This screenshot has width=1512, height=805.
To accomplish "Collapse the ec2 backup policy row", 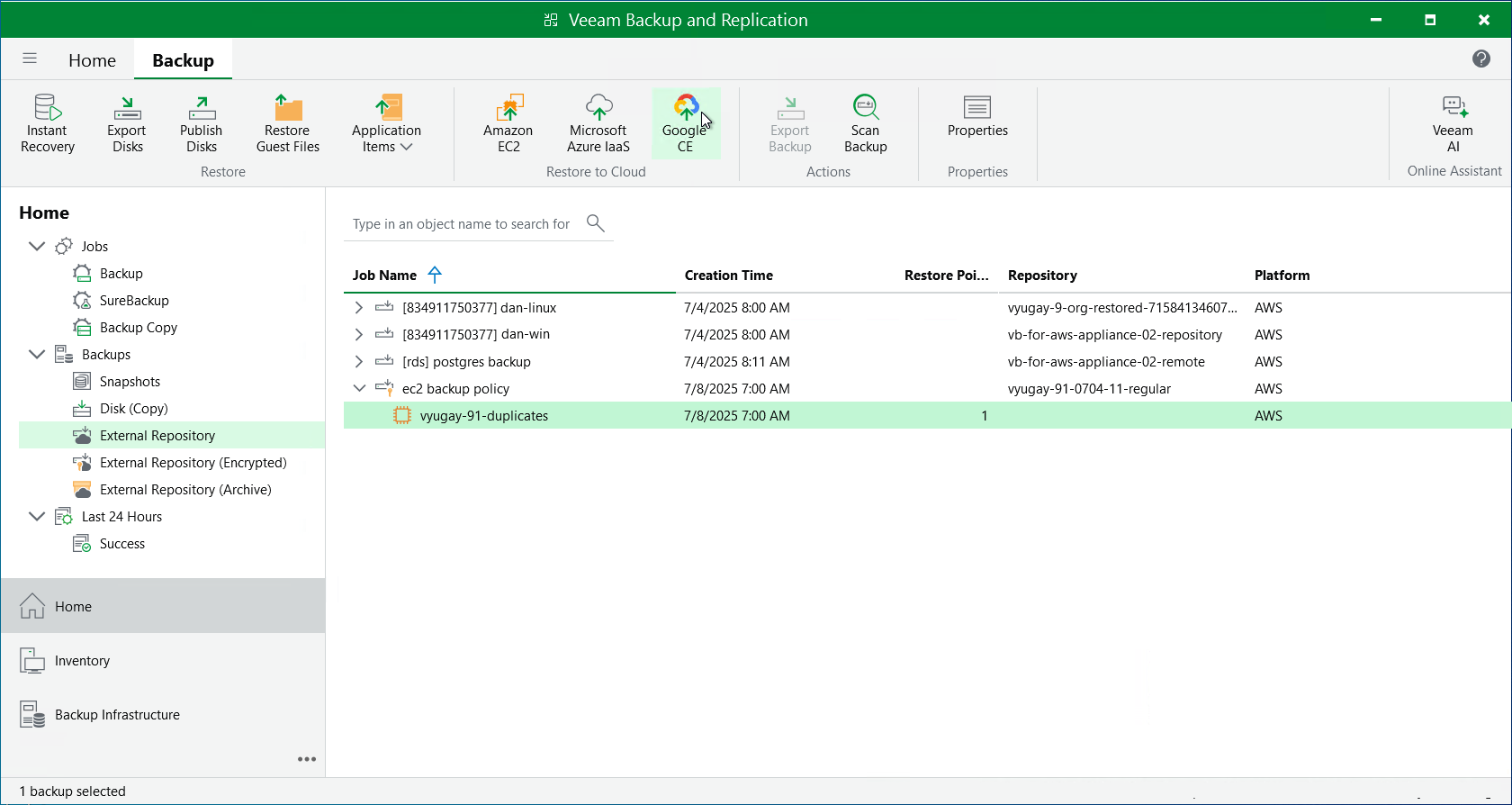I will [x=359, y=389].
